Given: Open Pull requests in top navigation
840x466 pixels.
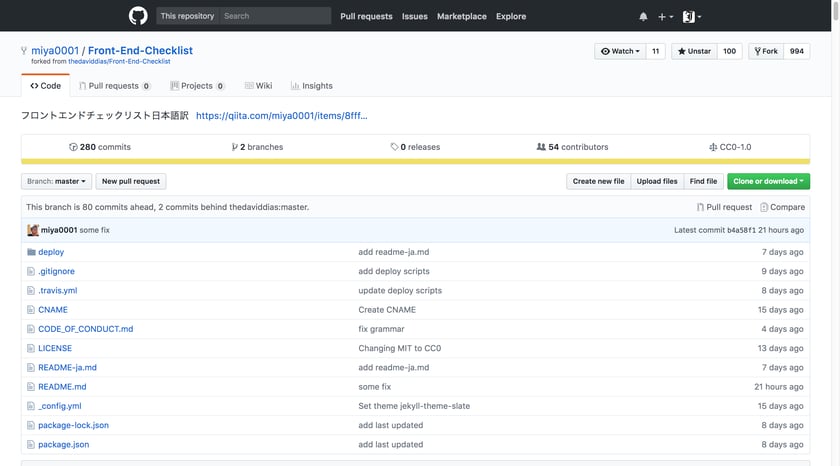Looking at the screenshot, I should tap(366, 17).
